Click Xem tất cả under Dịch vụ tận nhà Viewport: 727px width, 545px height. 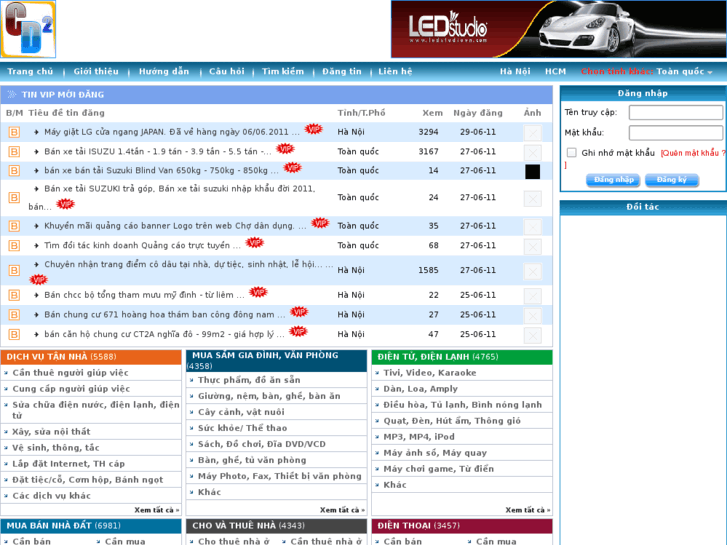[157, 510]
